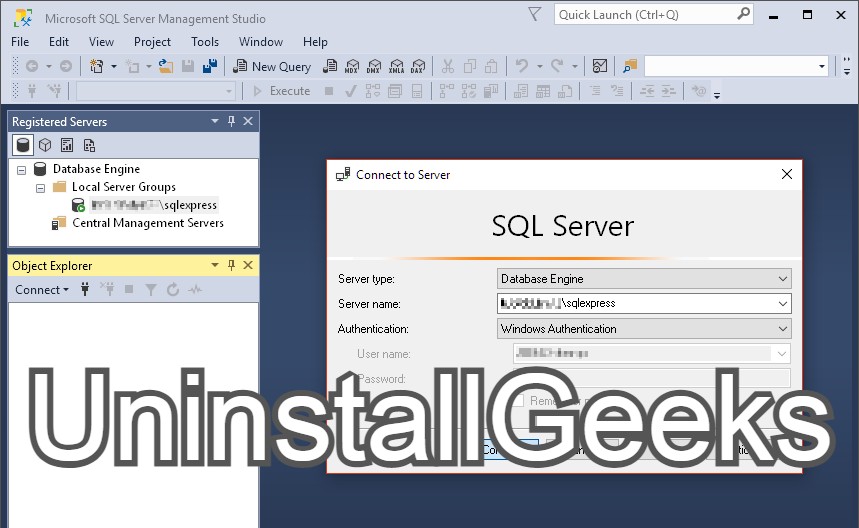The width and height of the screenshot is (859, 528).
Task: Click the Activity Monitor icon
Action: 600,67
